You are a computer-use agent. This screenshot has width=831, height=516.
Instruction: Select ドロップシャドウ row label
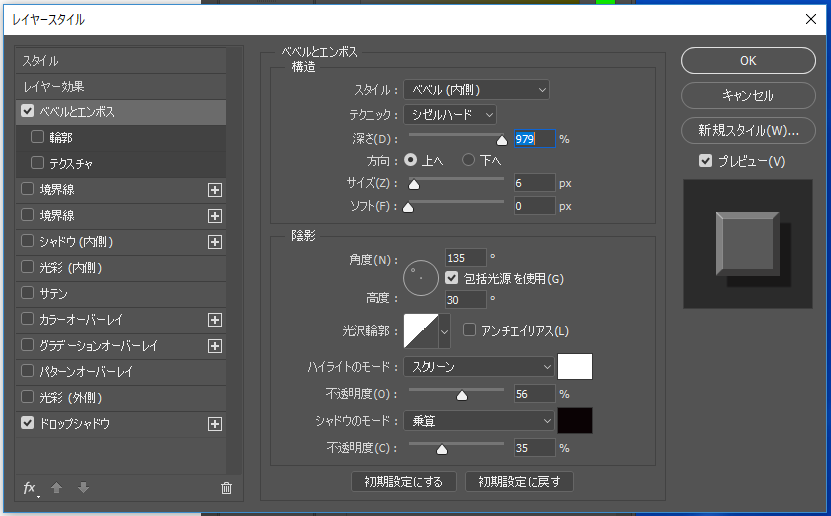click(x=74, y=423)
